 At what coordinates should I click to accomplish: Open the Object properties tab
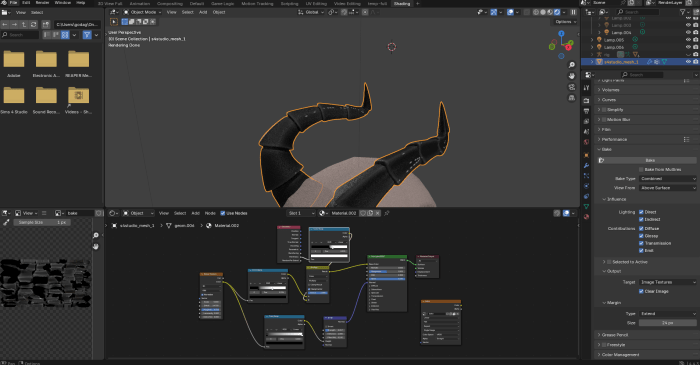(x=586, y=155)
